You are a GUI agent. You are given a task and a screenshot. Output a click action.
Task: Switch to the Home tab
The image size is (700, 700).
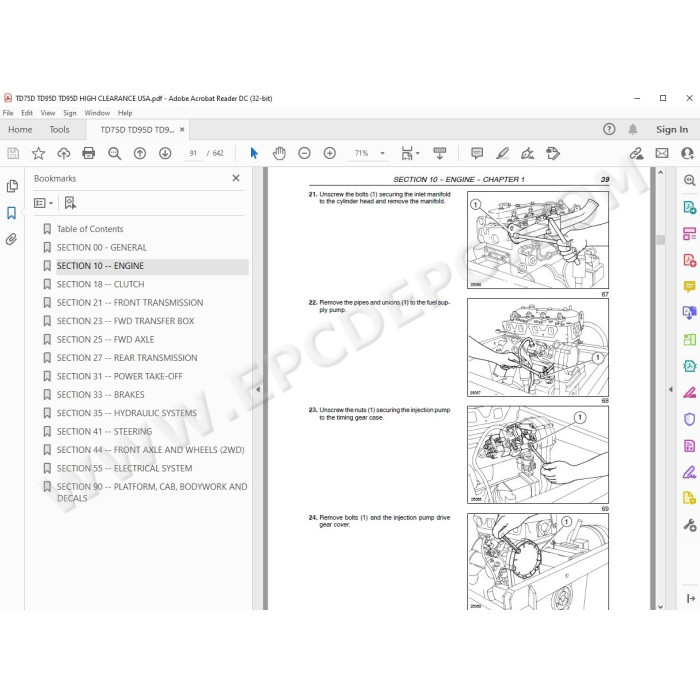[x=20, y=129]
